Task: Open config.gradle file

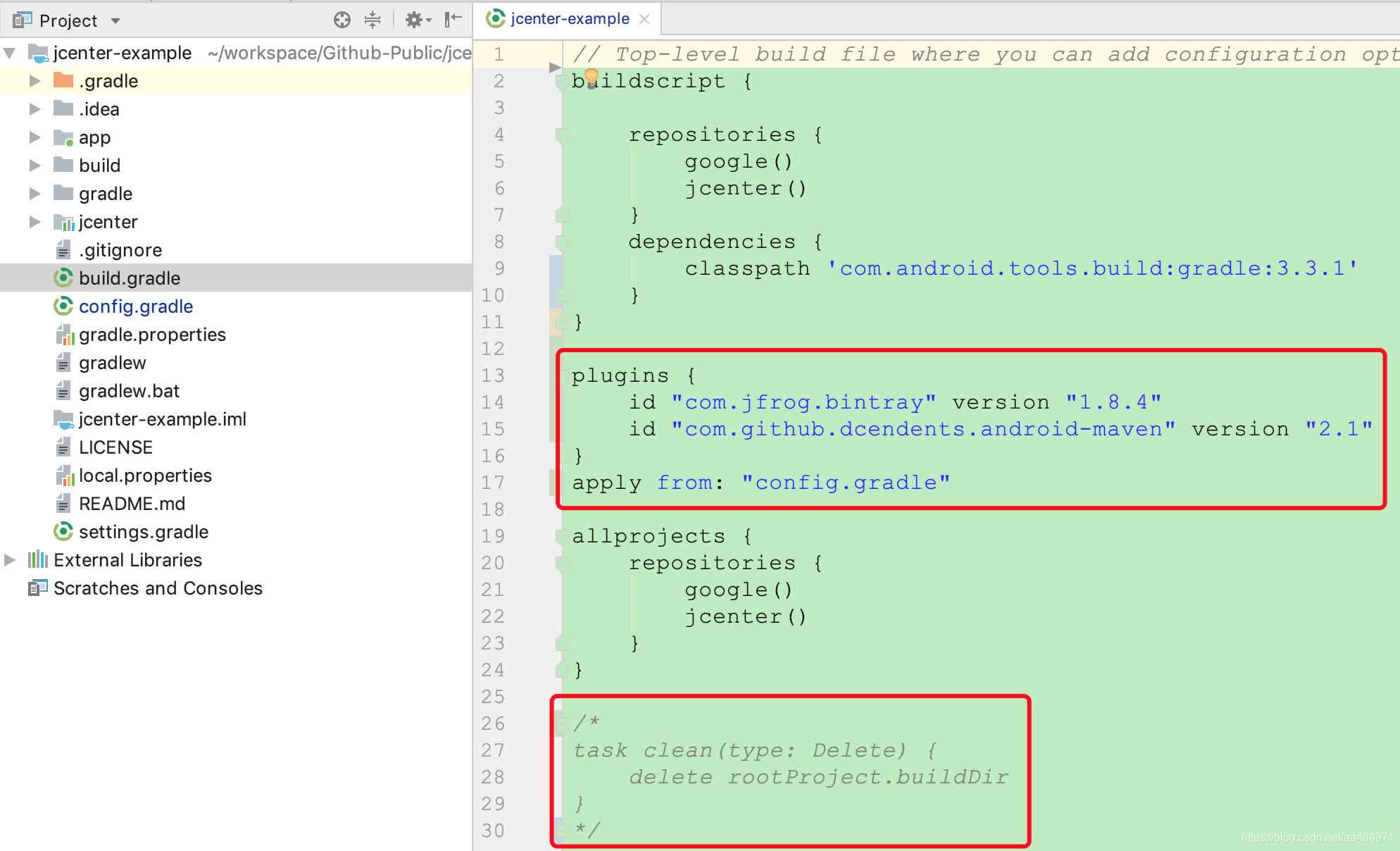Action: click(x=136, y=306)
